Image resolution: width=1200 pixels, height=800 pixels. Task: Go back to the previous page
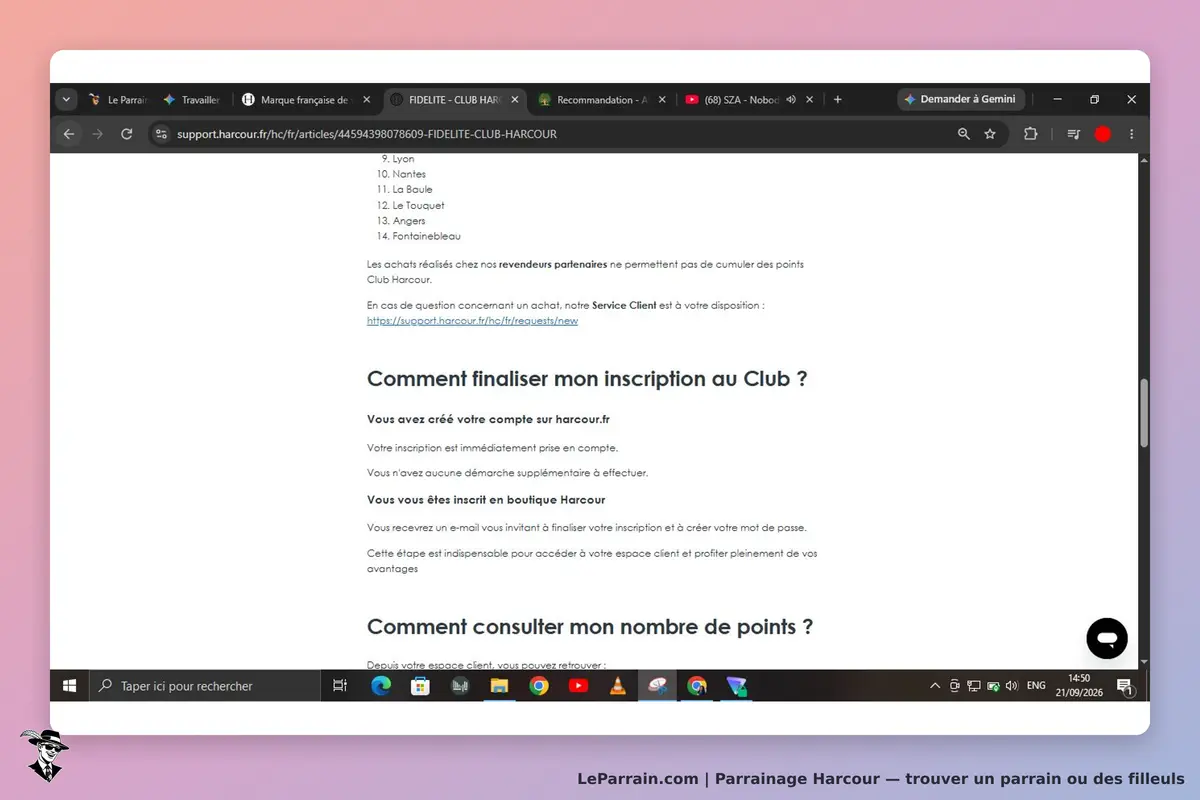(69, 134)
